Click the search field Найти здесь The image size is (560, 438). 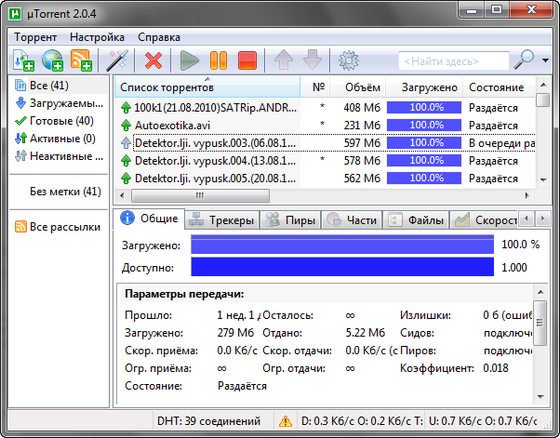click(454, 61)
